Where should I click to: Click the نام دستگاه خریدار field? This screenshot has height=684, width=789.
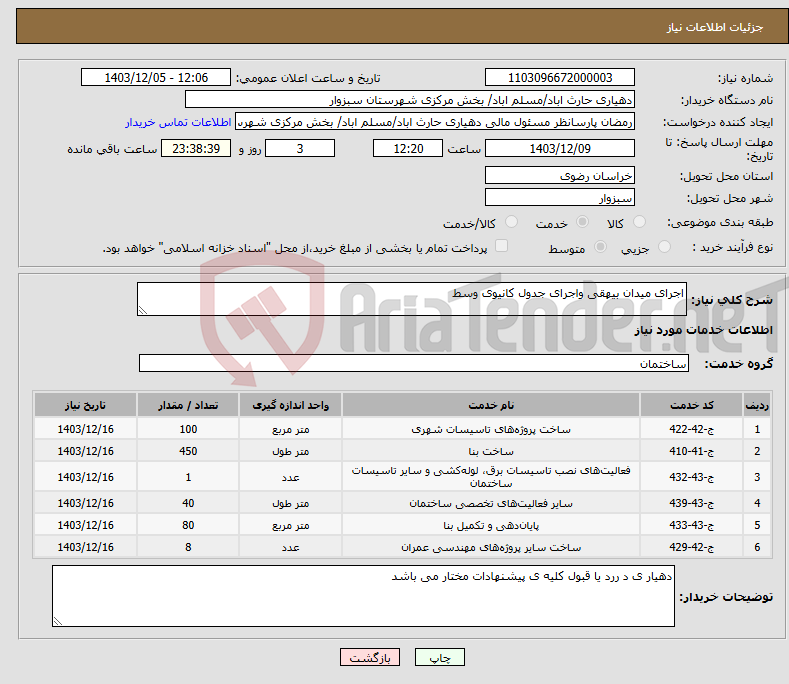(x=410, y=100)
